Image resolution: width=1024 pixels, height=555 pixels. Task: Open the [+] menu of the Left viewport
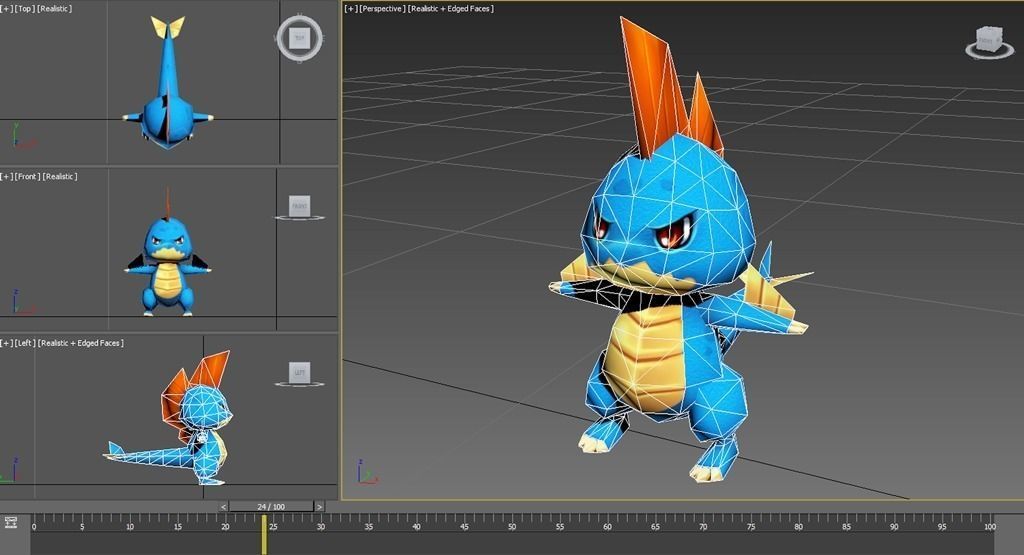[7, 343]
